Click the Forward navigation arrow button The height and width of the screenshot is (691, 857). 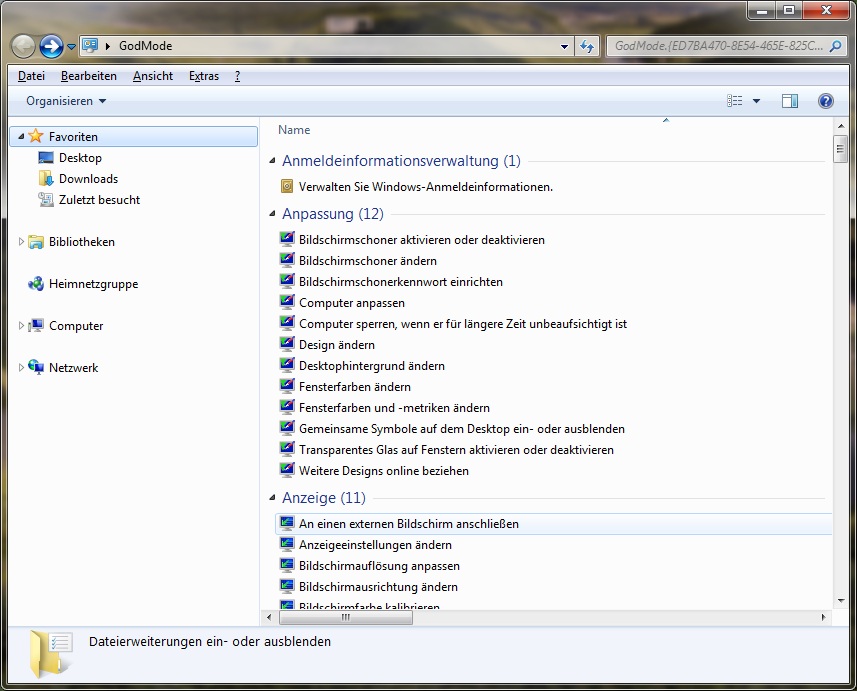pyautogui.click(x=51, y=46)
